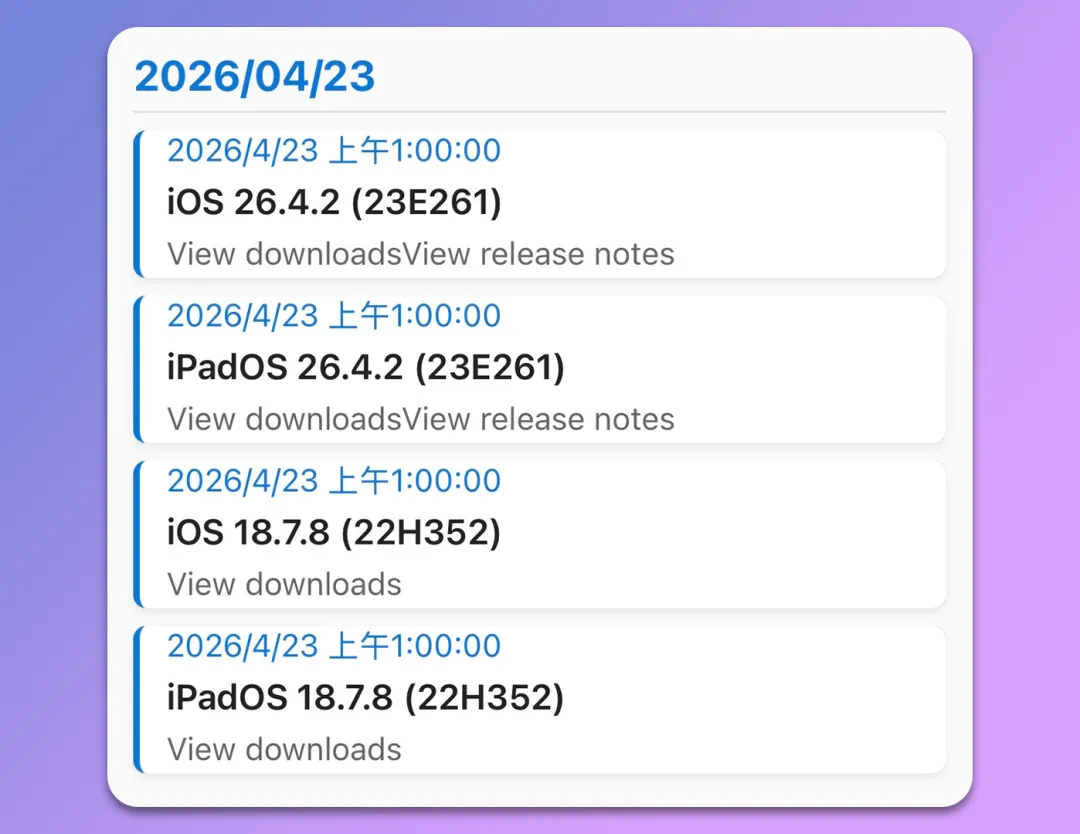Click the iOS 26.4.2 (23E261) title
1080x834 pixels.
pos(334,203)
